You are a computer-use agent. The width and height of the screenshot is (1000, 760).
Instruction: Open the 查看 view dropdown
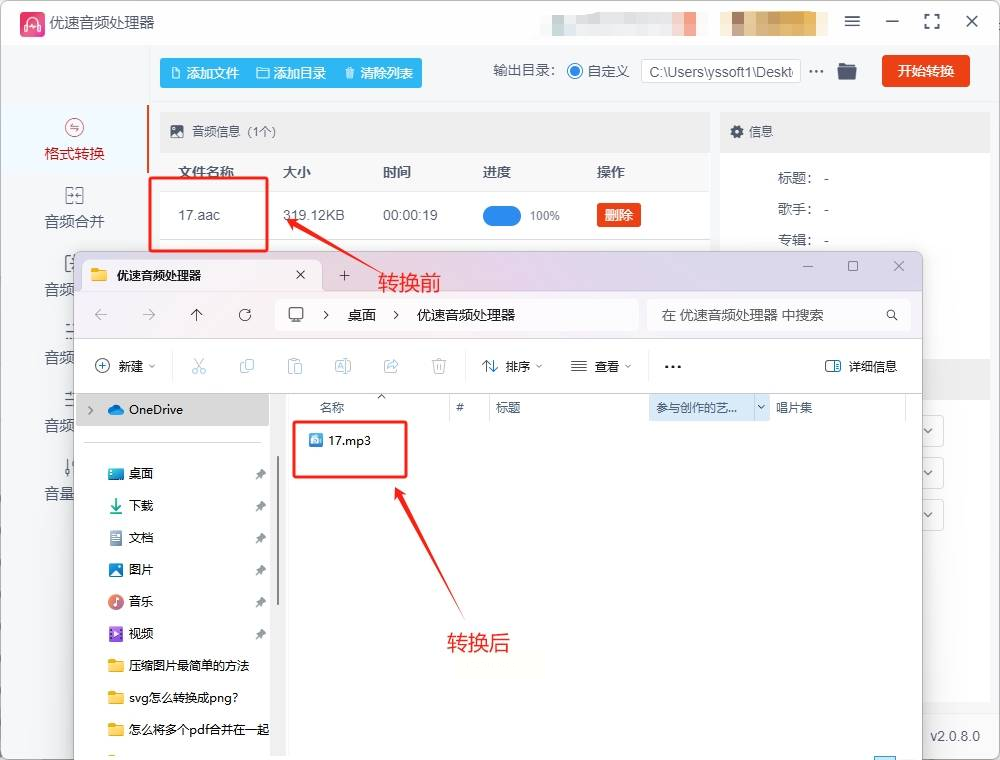(x=601, y=366)
